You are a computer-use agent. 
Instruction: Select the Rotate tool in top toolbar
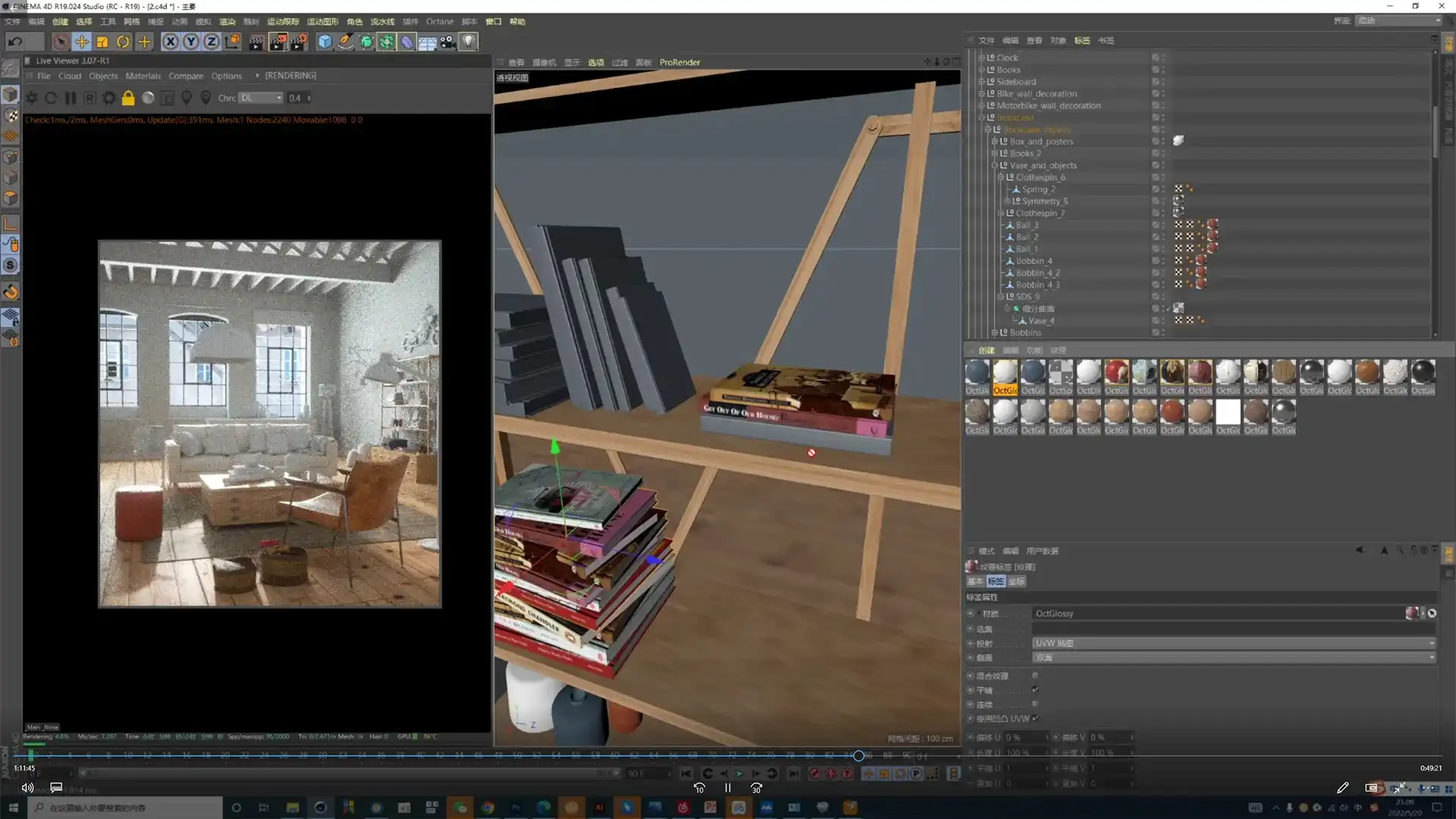click(123, 42)
